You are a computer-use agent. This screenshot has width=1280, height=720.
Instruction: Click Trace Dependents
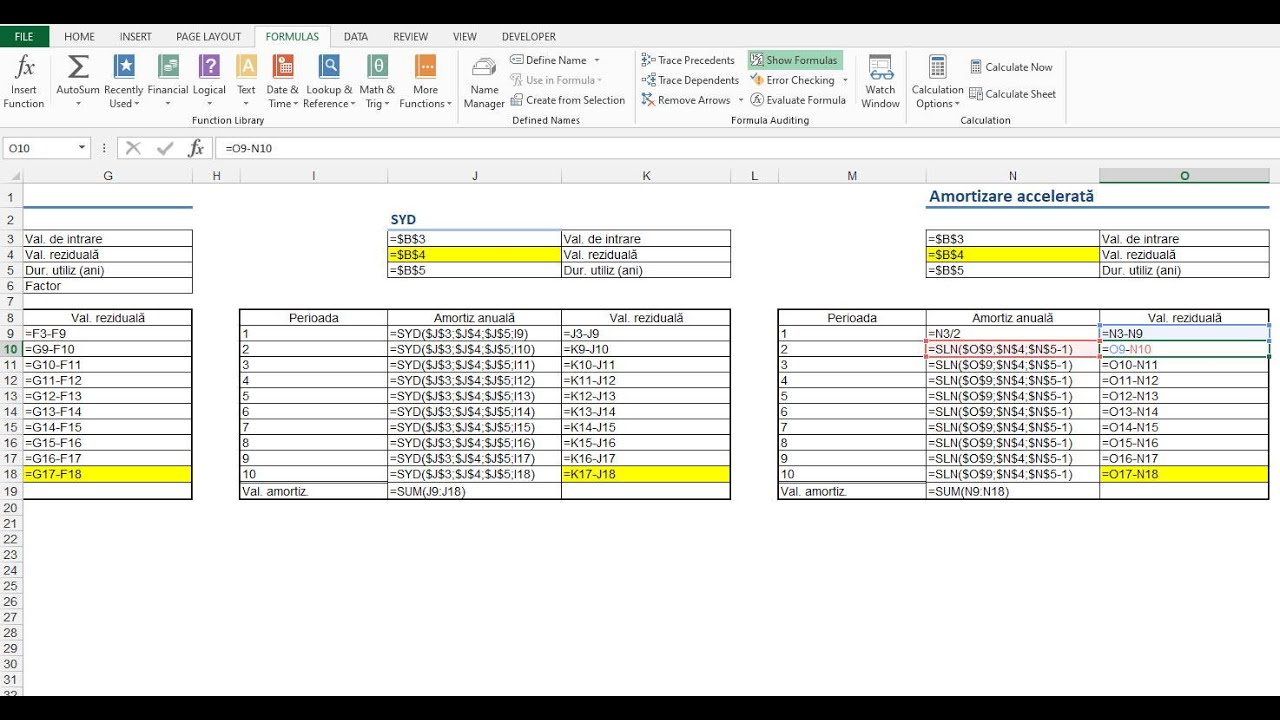(690, 80)
